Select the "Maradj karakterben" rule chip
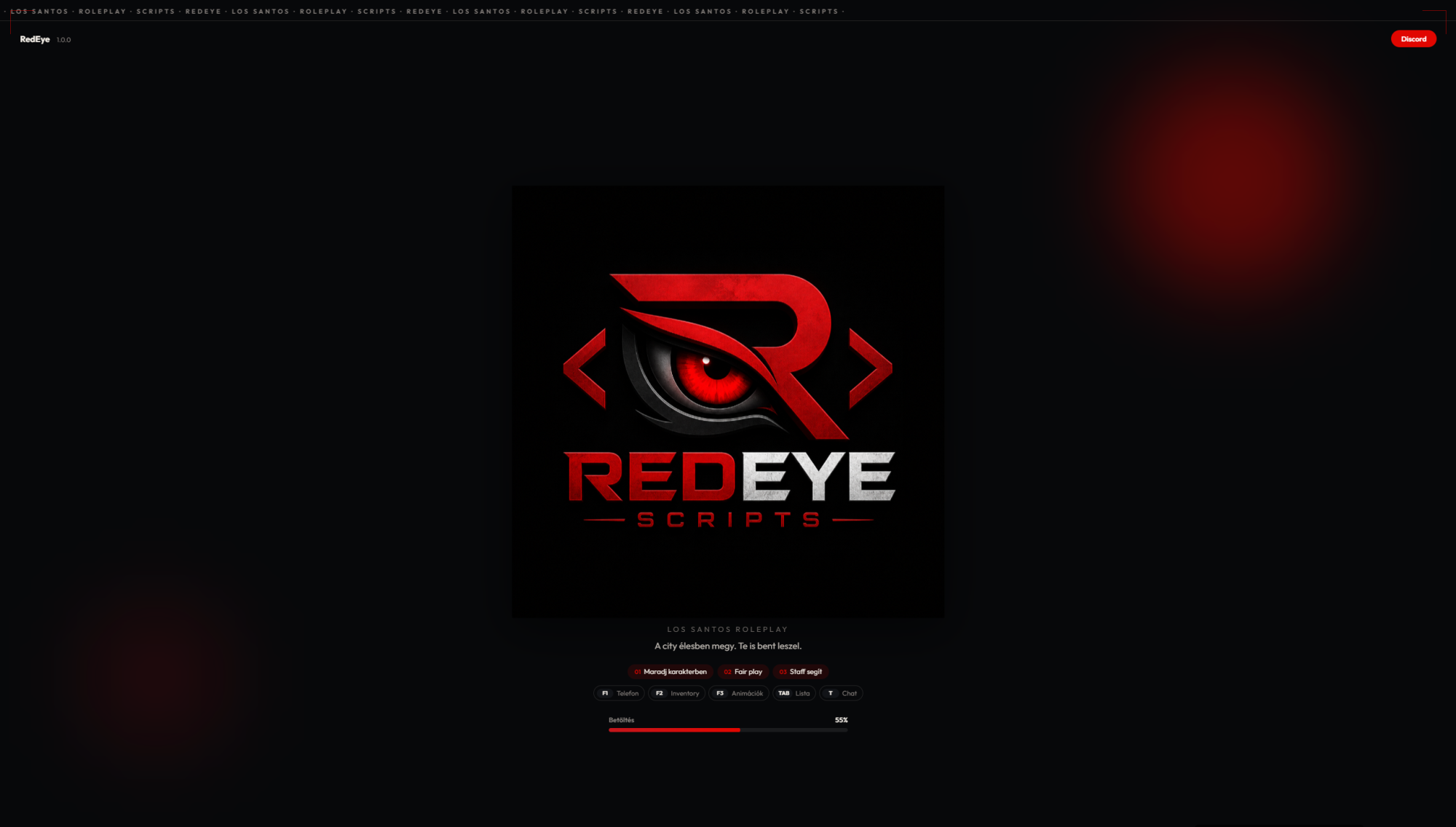The image size is (1456, 827). [x=670, y=672]
